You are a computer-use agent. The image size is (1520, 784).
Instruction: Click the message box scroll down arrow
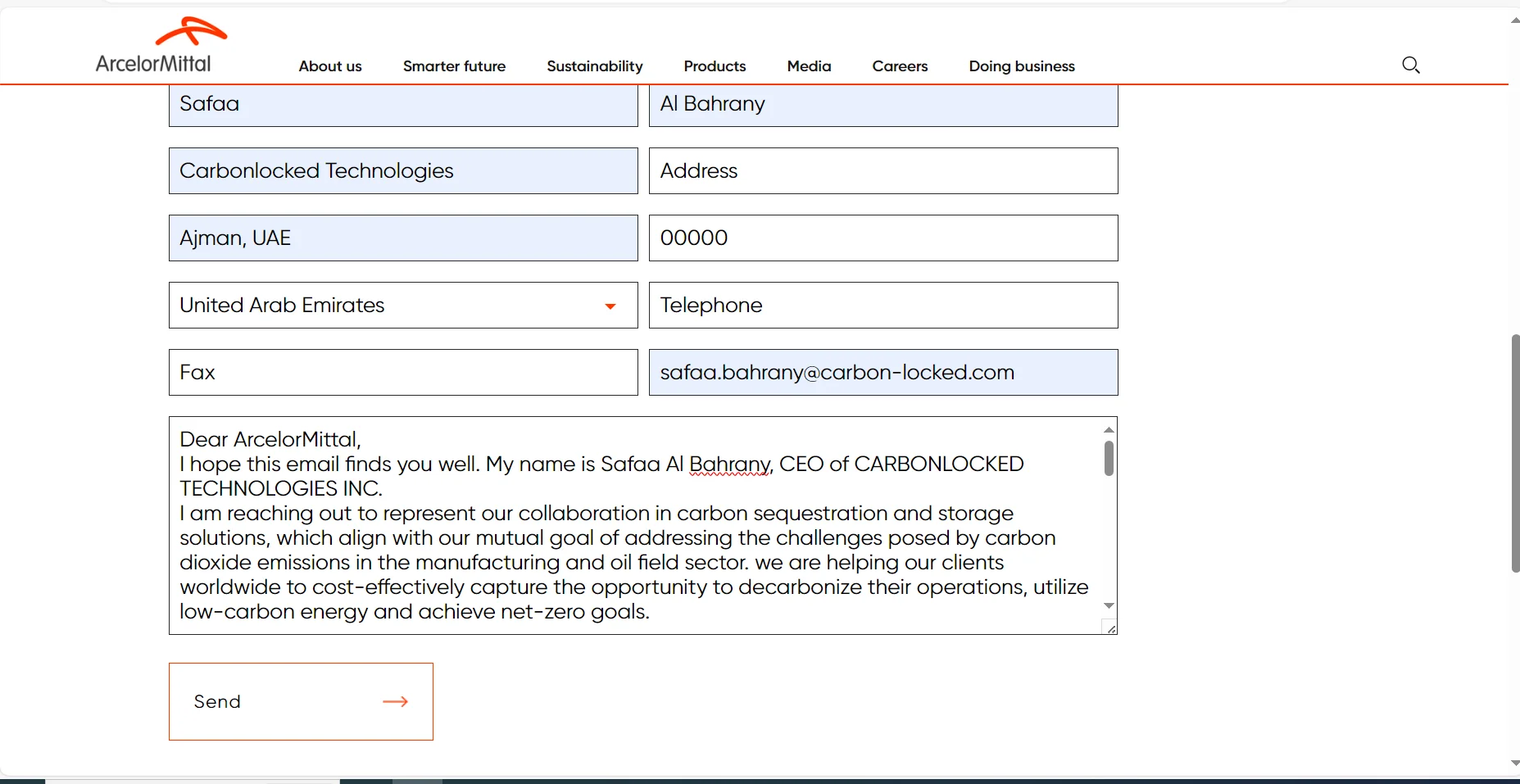click(1109, 605)
